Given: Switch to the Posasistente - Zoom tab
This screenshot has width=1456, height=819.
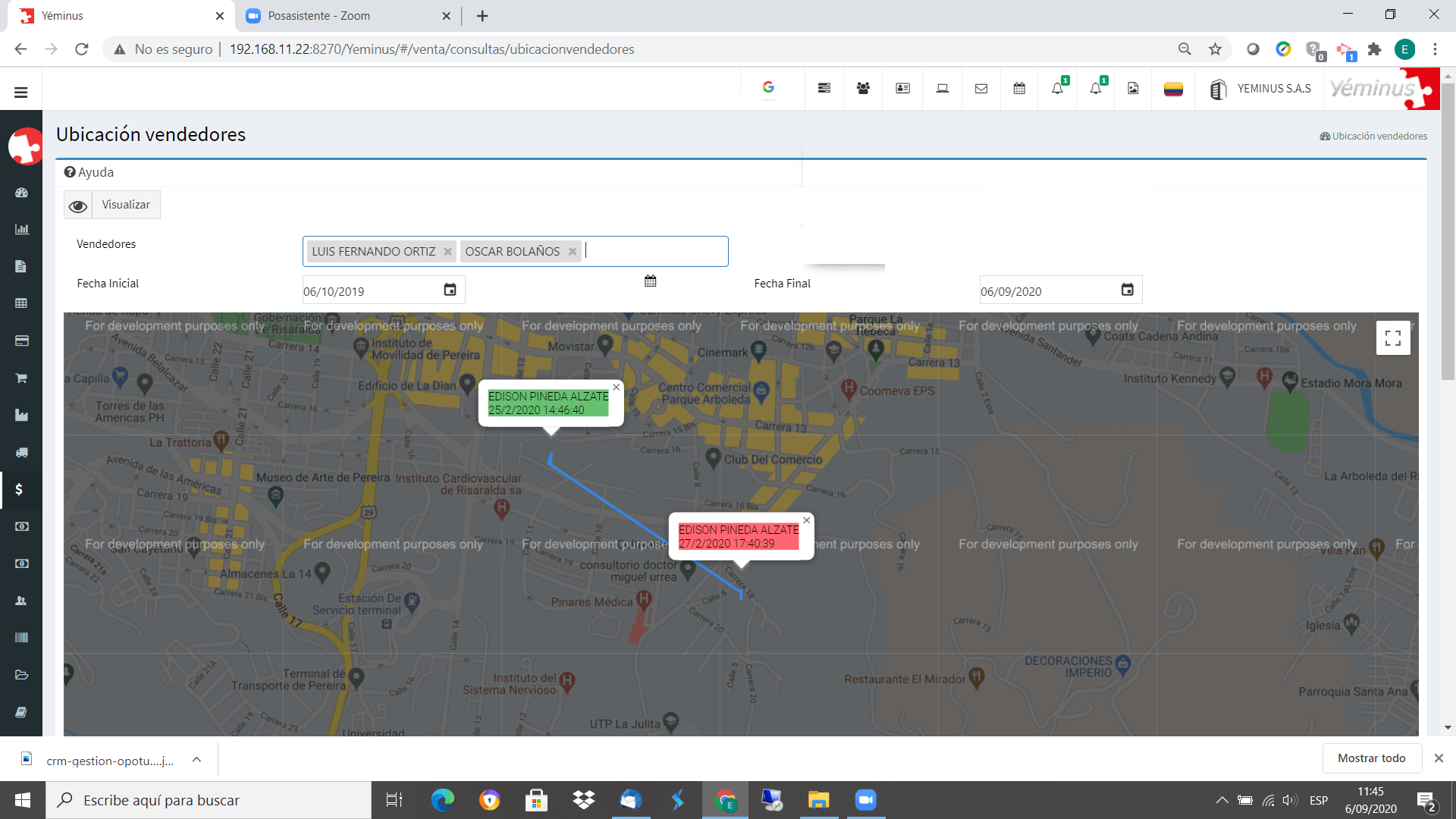Looking at the screenshot, I should [318, 16].
